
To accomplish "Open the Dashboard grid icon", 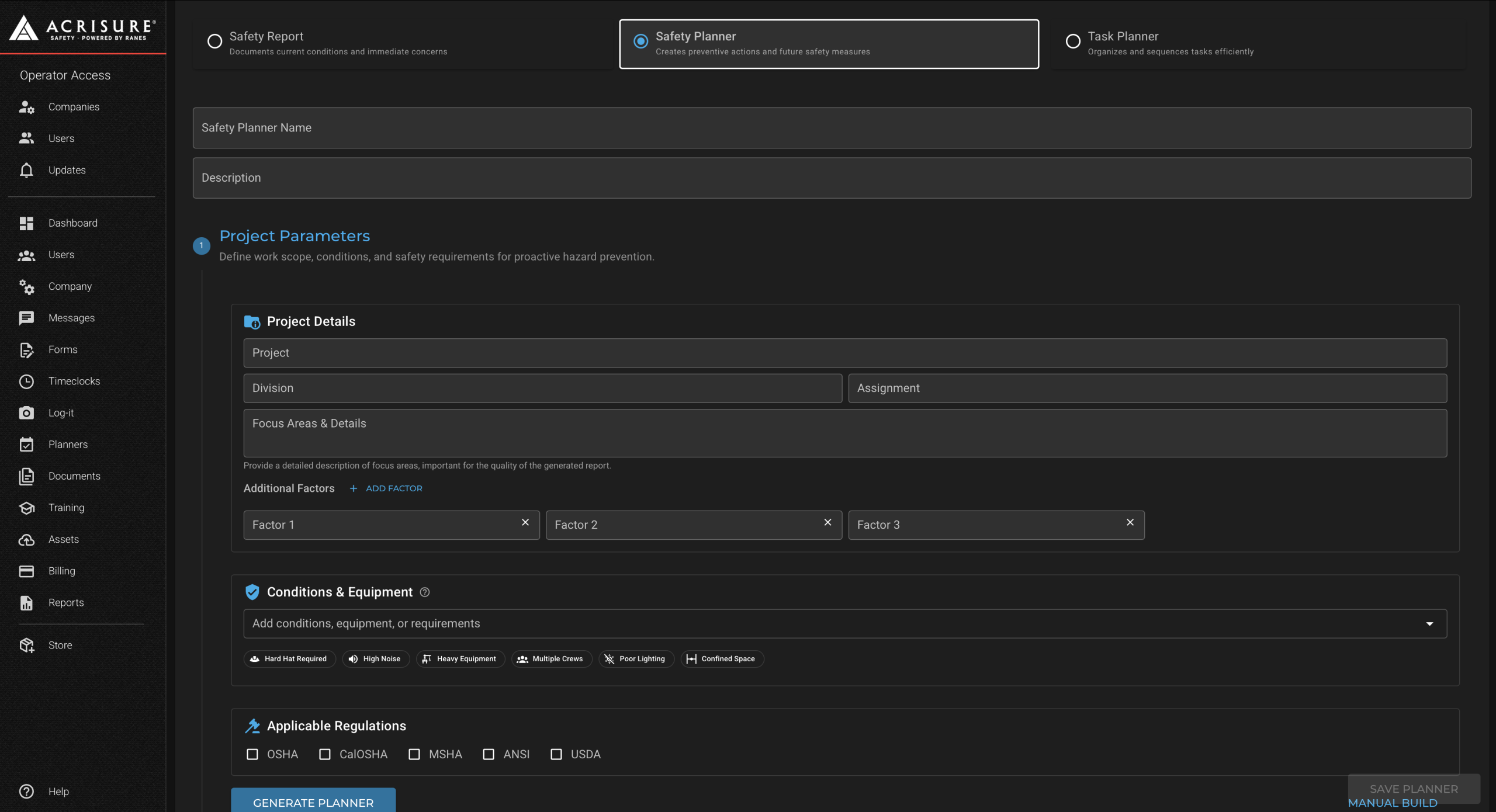I will (26, 223).
